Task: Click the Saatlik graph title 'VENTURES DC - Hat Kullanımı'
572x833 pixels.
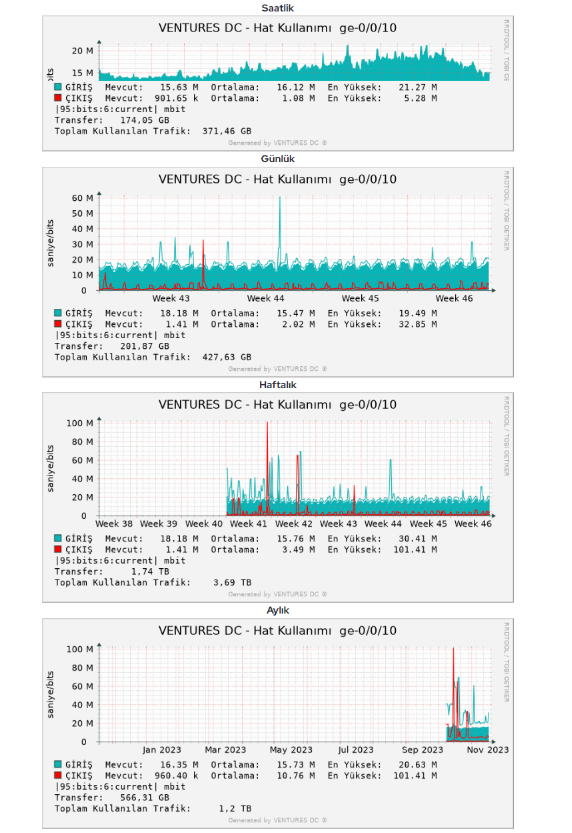Action: click(x=245, y=28)
